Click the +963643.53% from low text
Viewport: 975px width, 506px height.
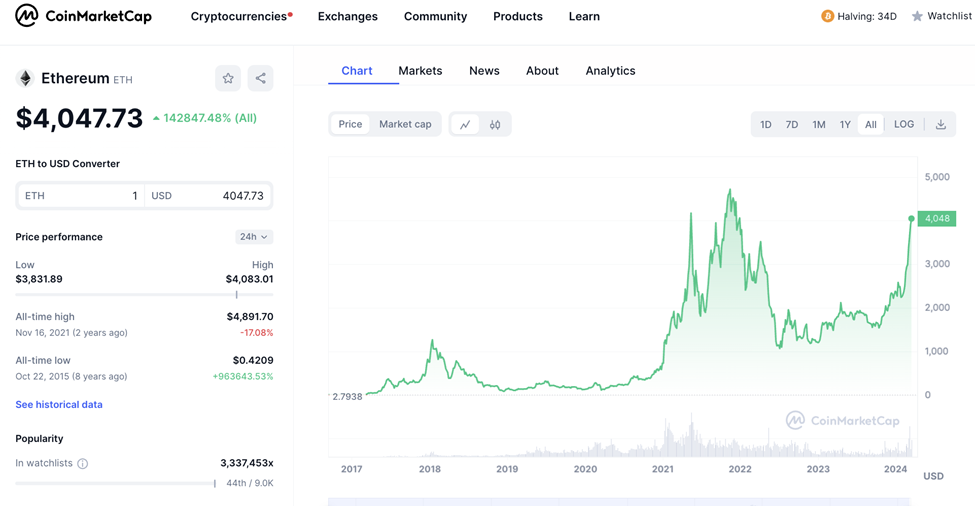(x=243, y=376)
